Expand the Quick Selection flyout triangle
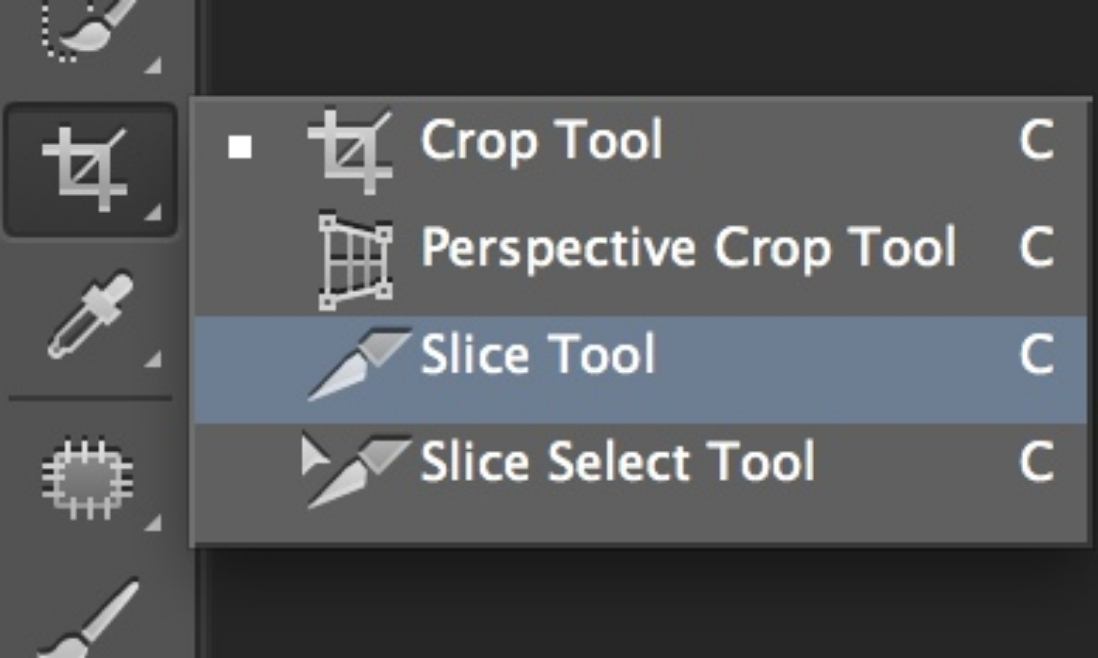 153,65
